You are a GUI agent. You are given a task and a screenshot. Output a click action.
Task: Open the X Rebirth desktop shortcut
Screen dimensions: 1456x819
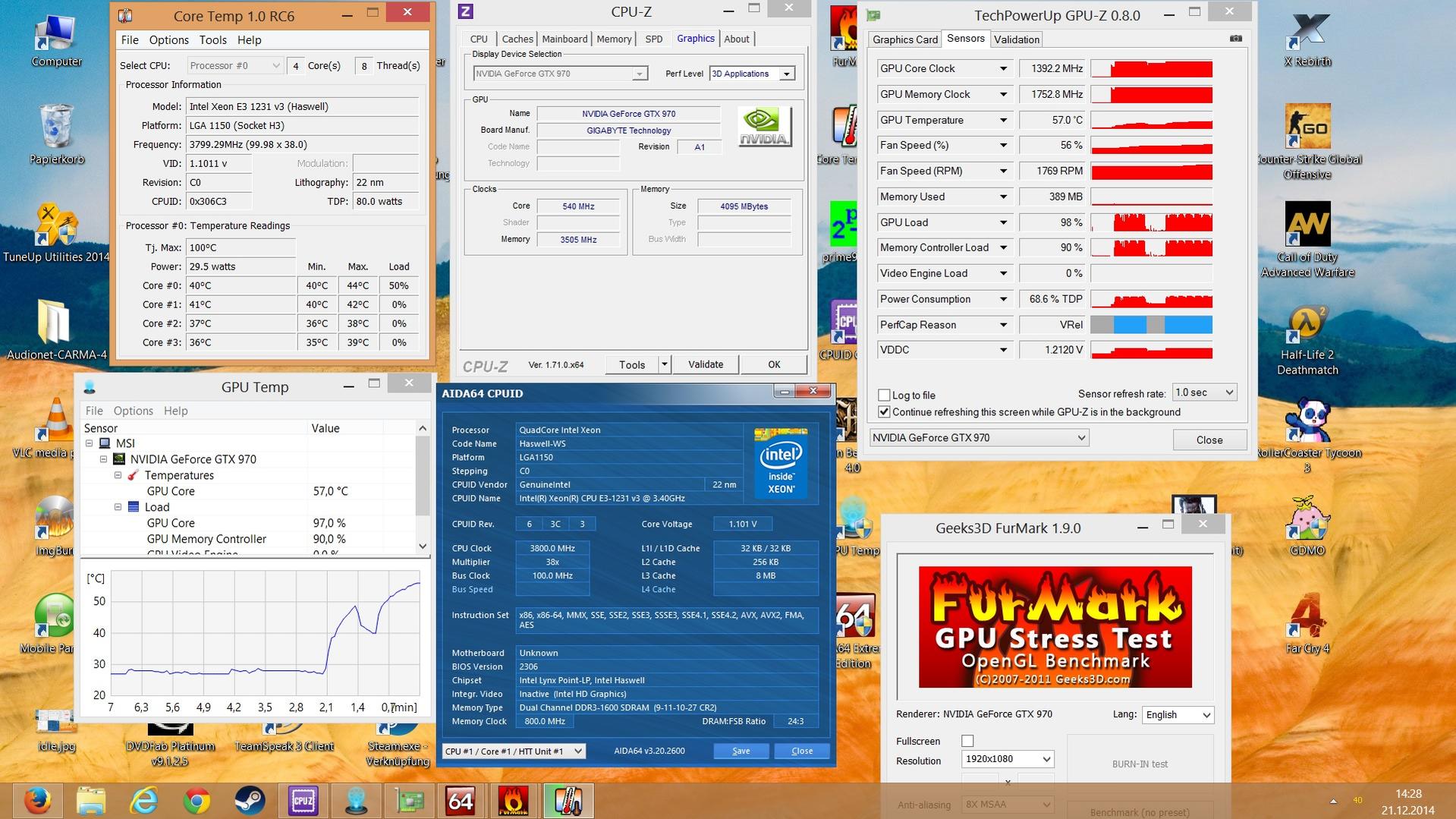tap(1307, 41)
